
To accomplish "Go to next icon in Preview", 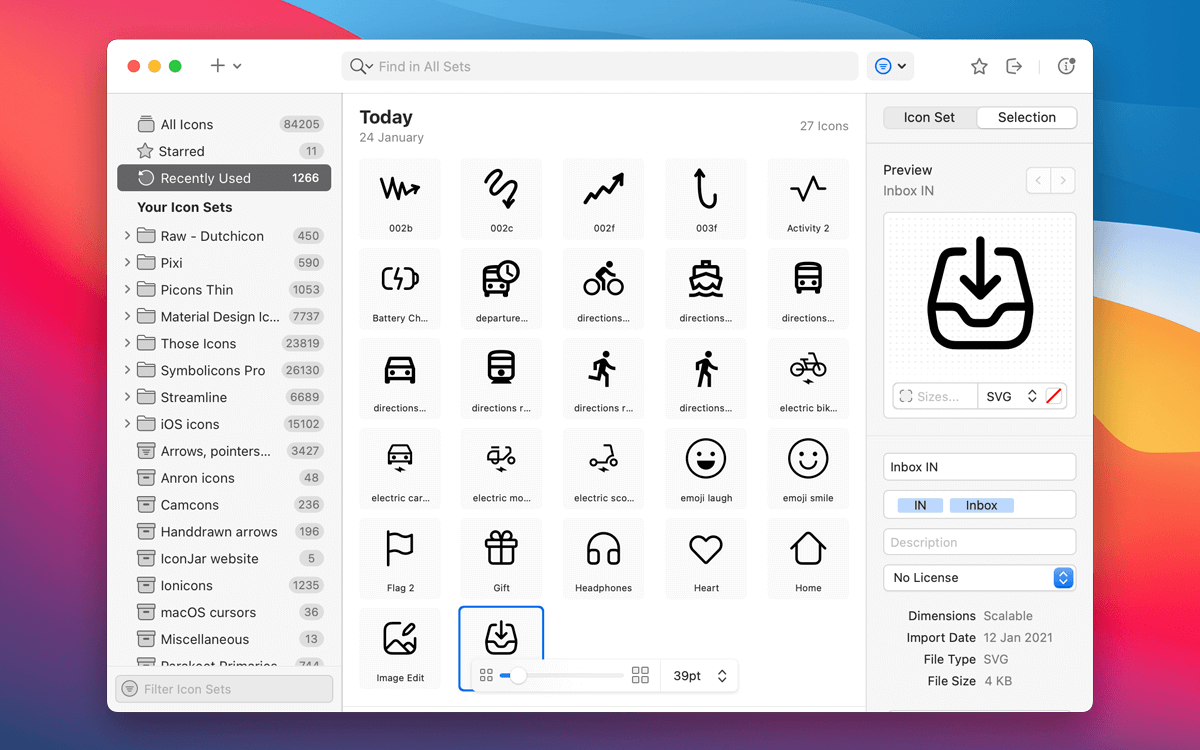I will coord(1063,181).
